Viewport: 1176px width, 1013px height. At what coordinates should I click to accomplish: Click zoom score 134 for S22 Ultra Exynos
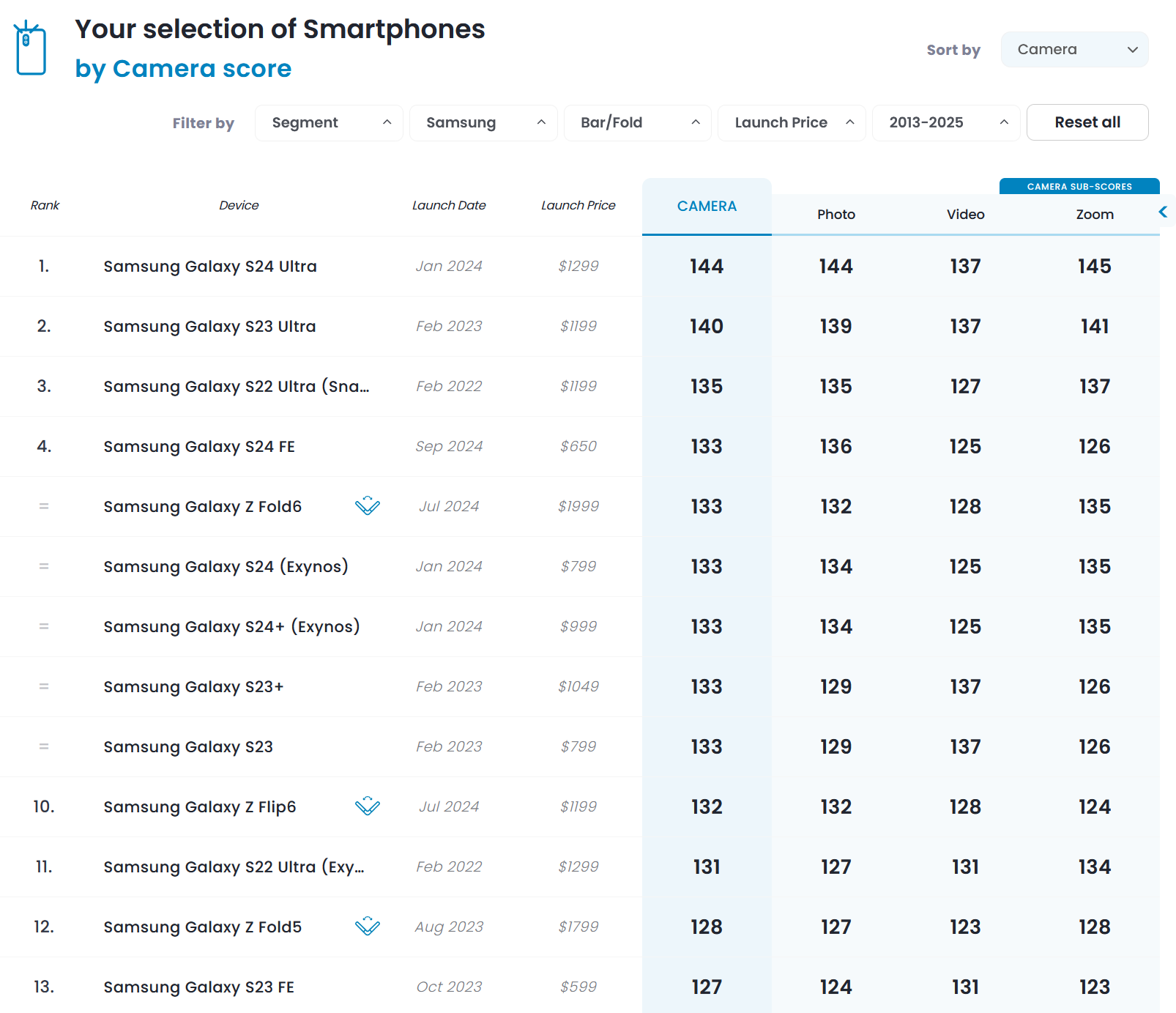click(x=1095, y=867)
